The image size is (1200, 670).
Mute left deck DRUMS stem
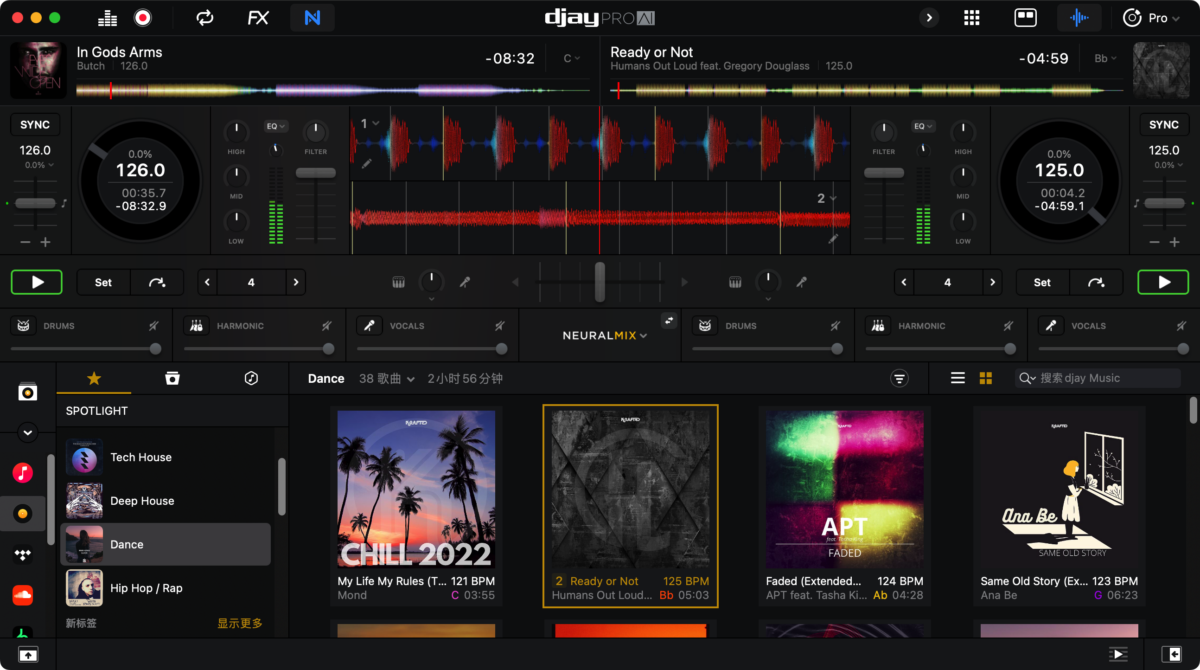click(153, 326)
